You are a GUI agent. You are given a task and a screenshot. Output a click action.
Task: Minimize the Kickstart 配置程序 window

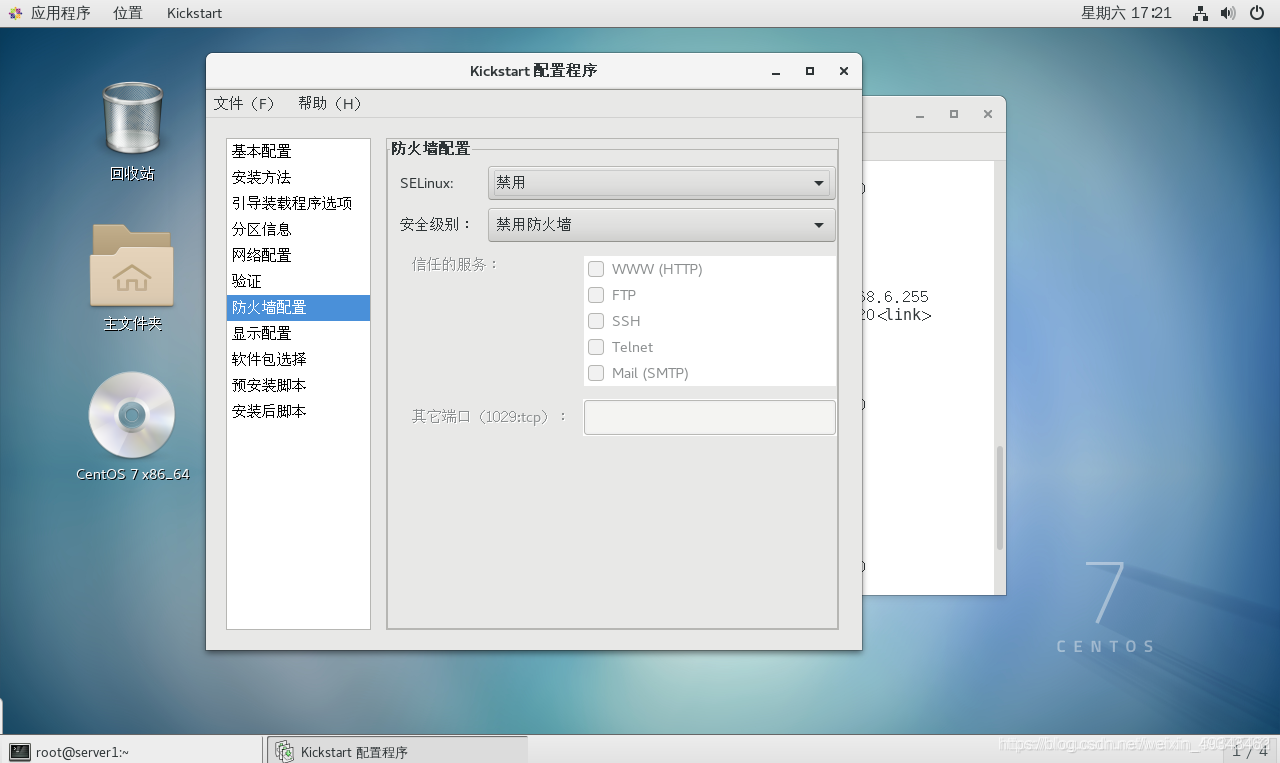click(776, 71)
